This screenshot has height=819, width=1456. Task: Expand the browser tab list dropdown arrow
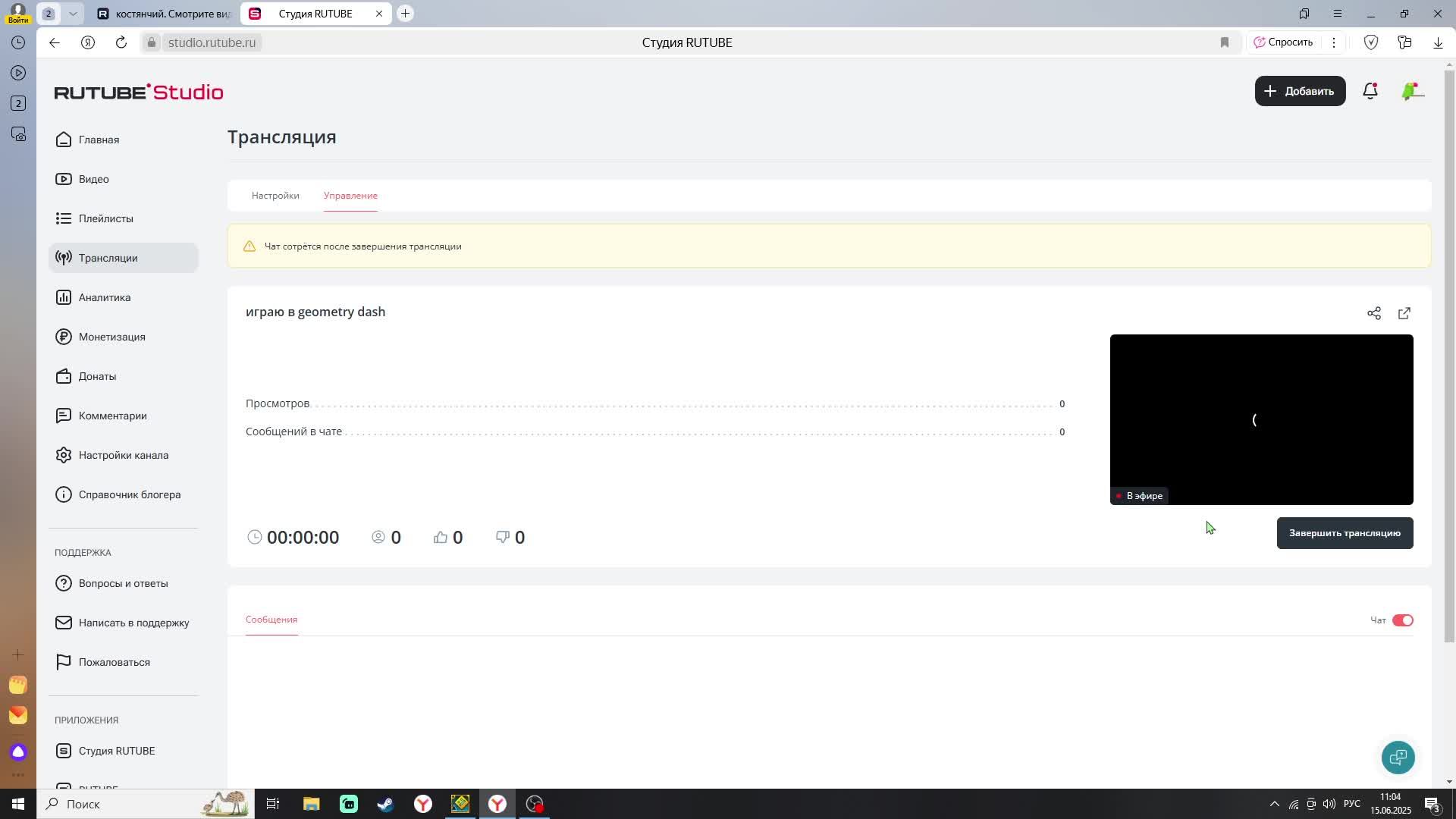[x=73, y=14]
